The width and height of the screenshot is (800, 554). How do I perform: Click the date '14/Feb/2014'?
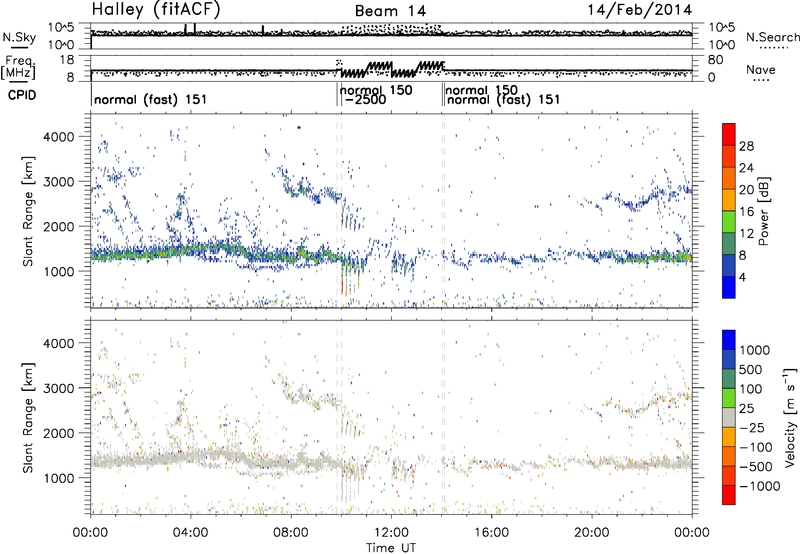pos(640,10)
